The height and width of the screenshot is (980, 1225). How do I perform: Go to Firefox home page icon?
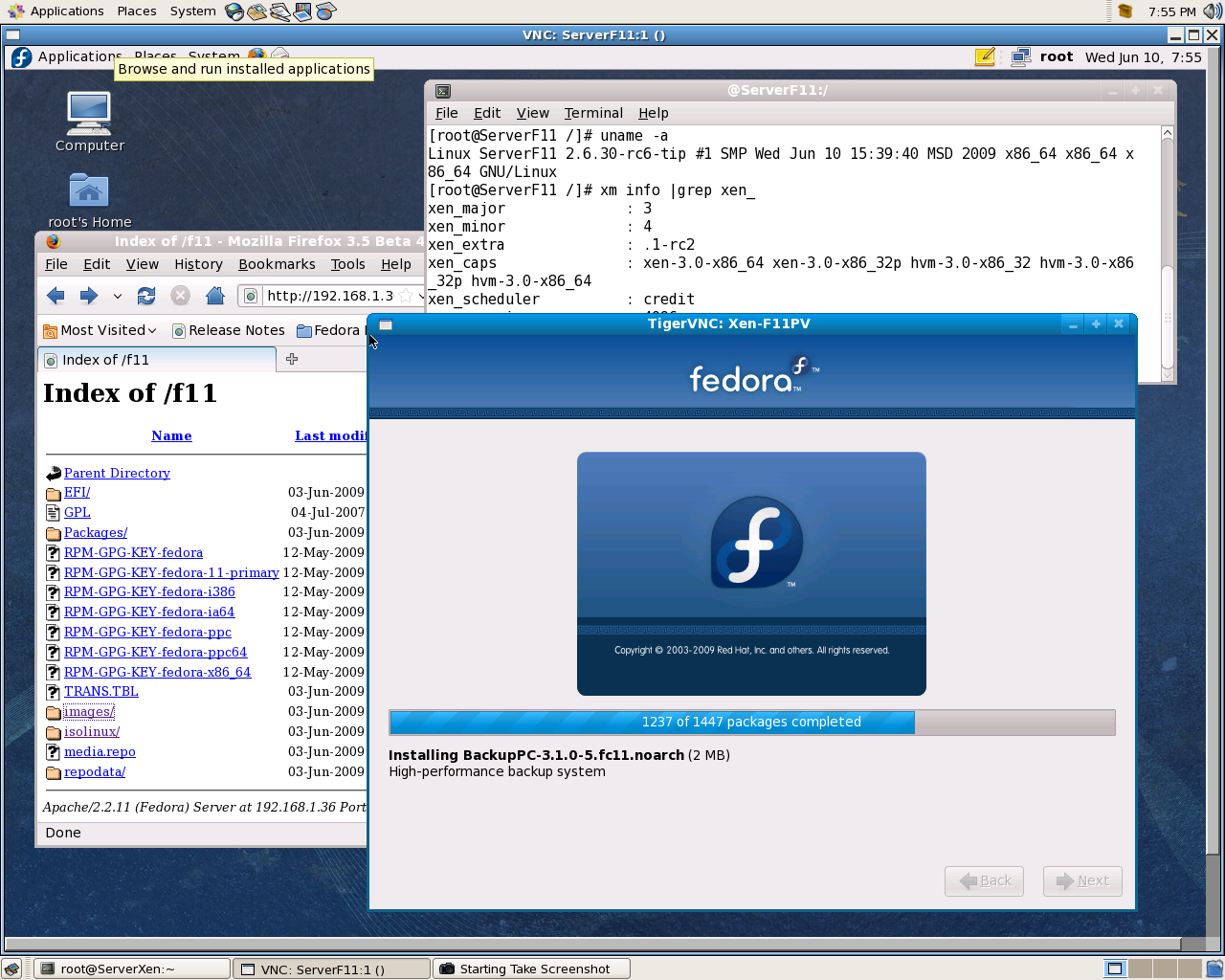coord(215,296)
